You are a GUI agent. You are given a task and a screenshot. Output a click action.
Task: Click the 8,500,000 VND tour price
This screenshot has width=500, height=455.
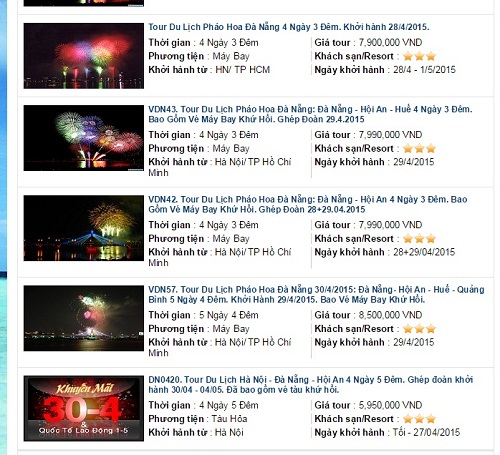pos(390,315)
